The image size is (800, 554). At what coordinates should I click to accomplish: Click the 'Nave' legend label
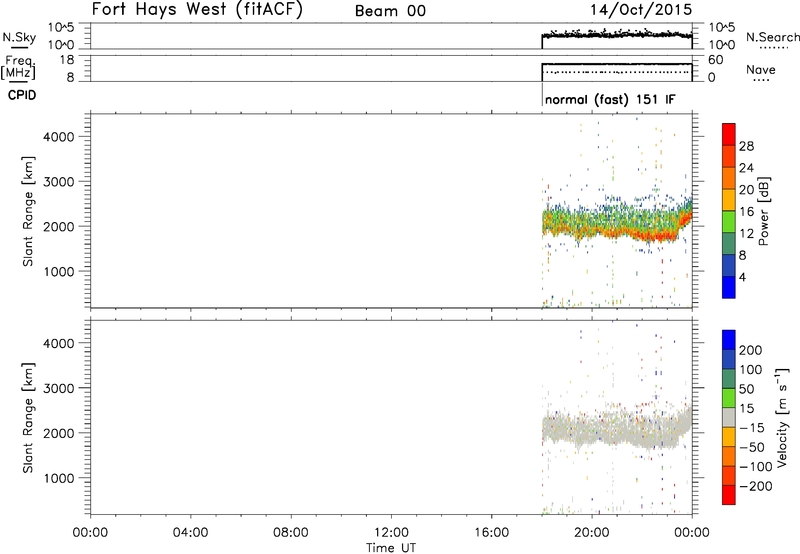(761, 70)
